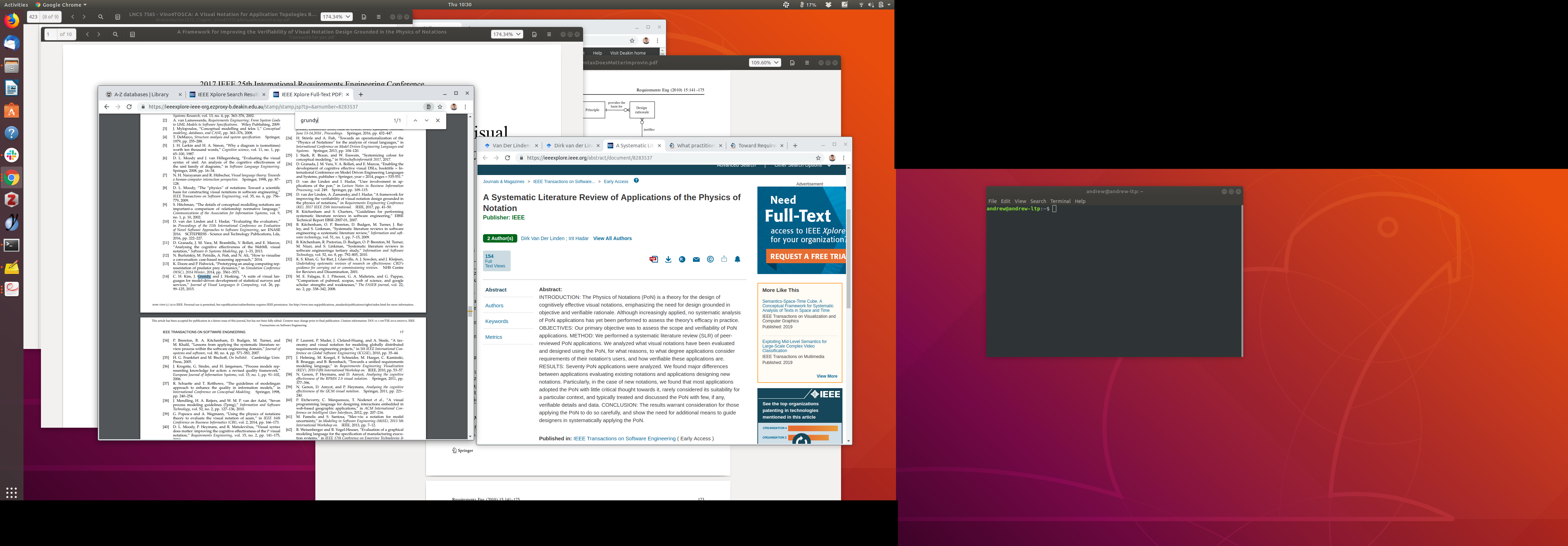Open the Terminal menu in the terminal window
Screen dimensions: 1568x546
click(1060, 202)
